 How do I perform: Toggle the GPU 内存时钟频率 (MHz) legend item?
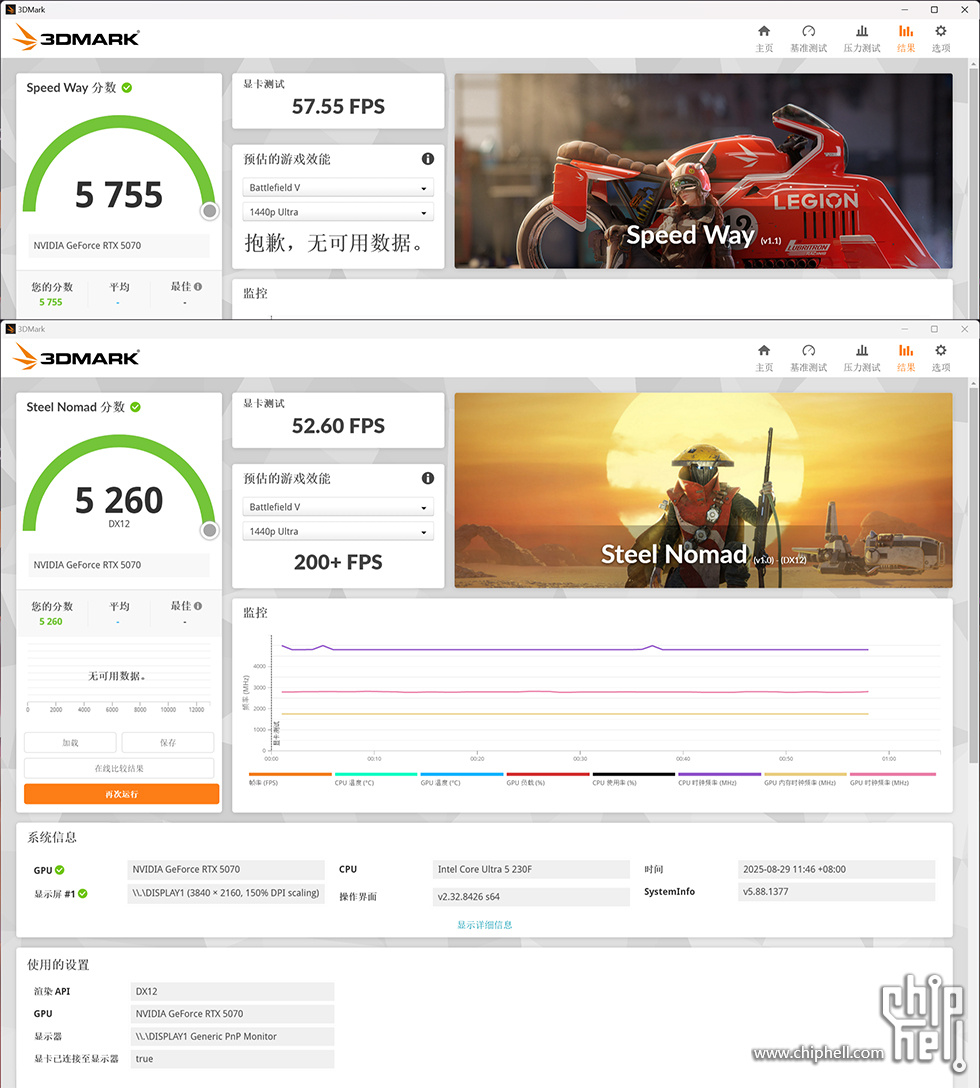point(806,779)
